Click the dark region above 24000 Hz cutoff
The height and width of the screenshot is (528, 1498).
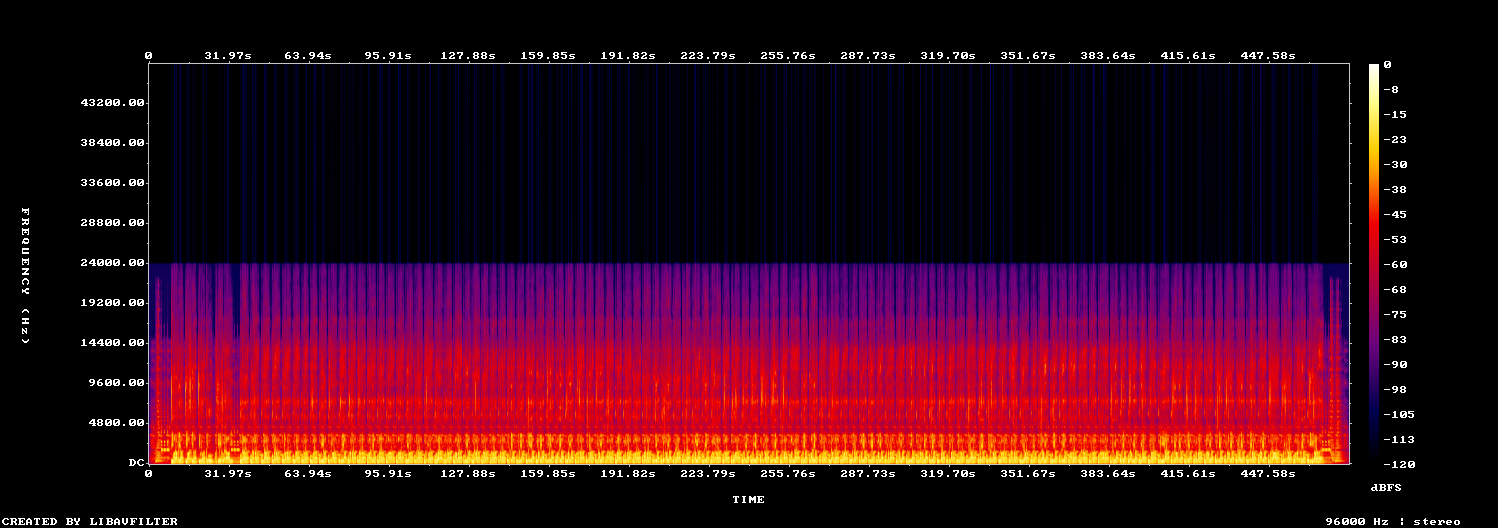pos(748,163)
